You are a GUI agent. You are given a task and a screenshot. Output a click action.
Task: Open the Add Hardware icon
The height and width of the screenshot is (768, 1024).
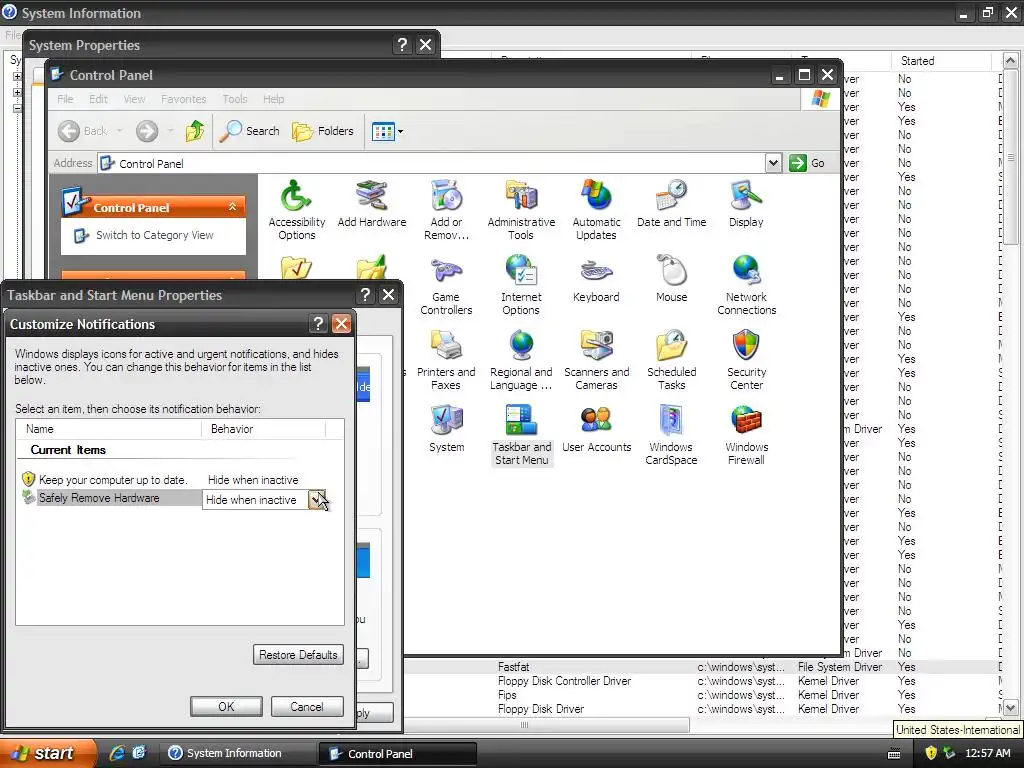click(x=372, y=204)
